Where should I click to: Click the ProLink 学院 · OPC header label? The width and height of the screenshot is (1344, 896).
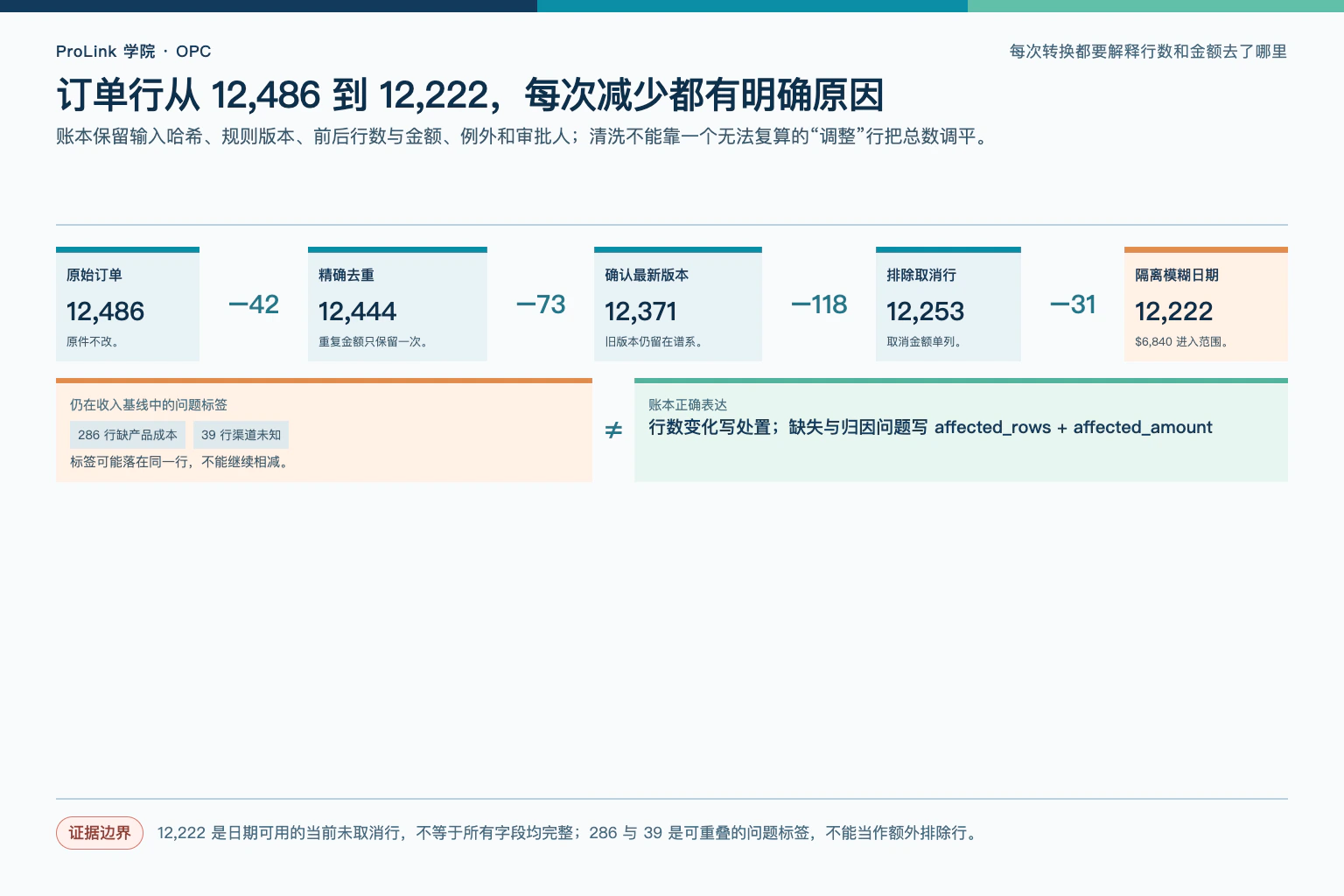133,52
